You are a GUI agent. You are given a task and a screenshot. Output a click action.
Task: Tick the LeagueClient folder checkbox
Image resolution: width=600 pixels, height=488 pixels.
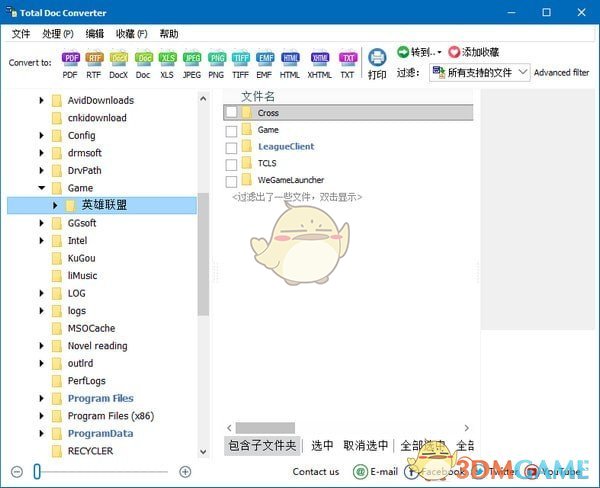[x=232, y=147]
